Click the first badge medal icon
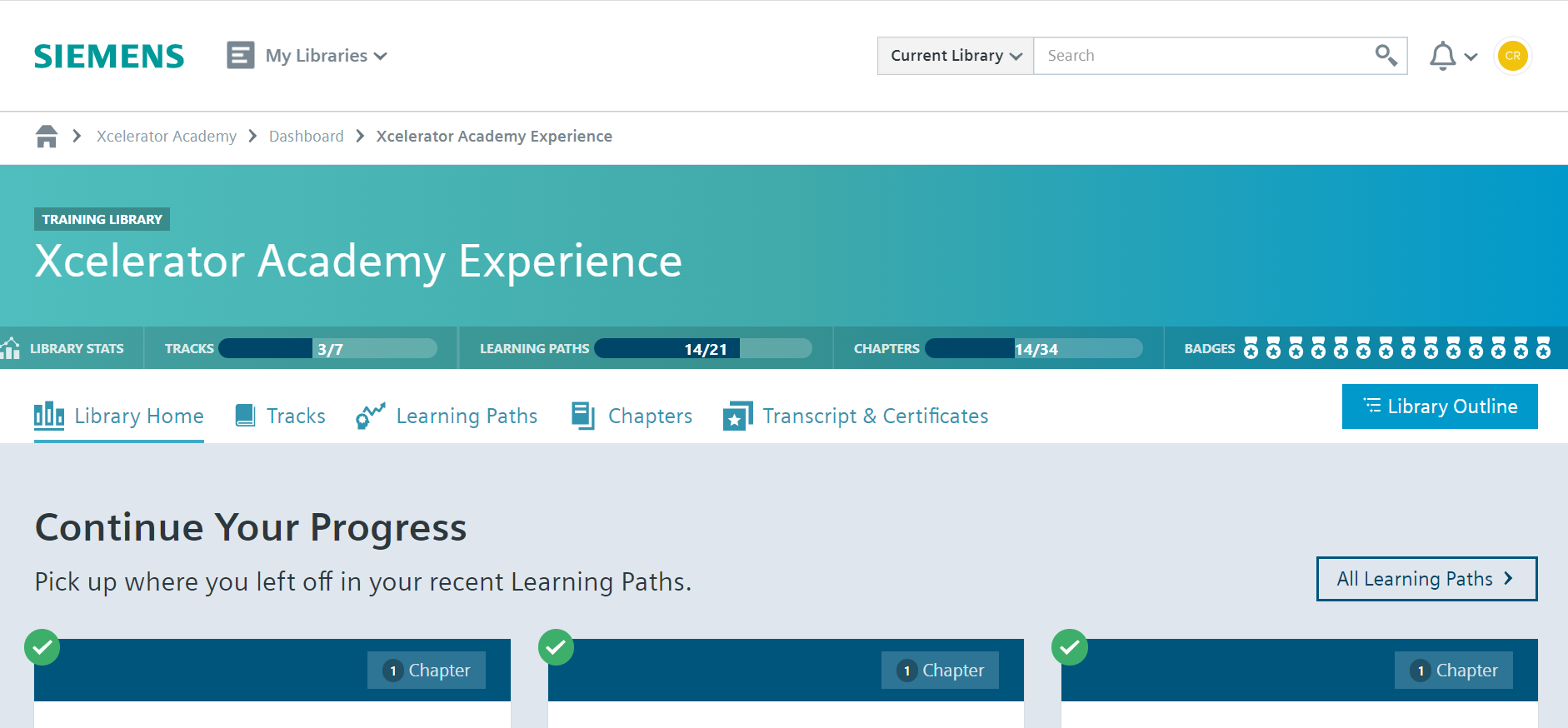1568x728 pixels. [x=1251, y=347]
